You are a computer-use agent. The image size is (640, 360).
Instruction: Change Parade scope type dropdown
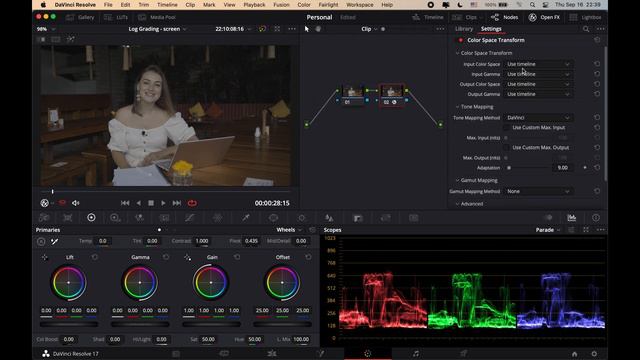coord(548,230)
